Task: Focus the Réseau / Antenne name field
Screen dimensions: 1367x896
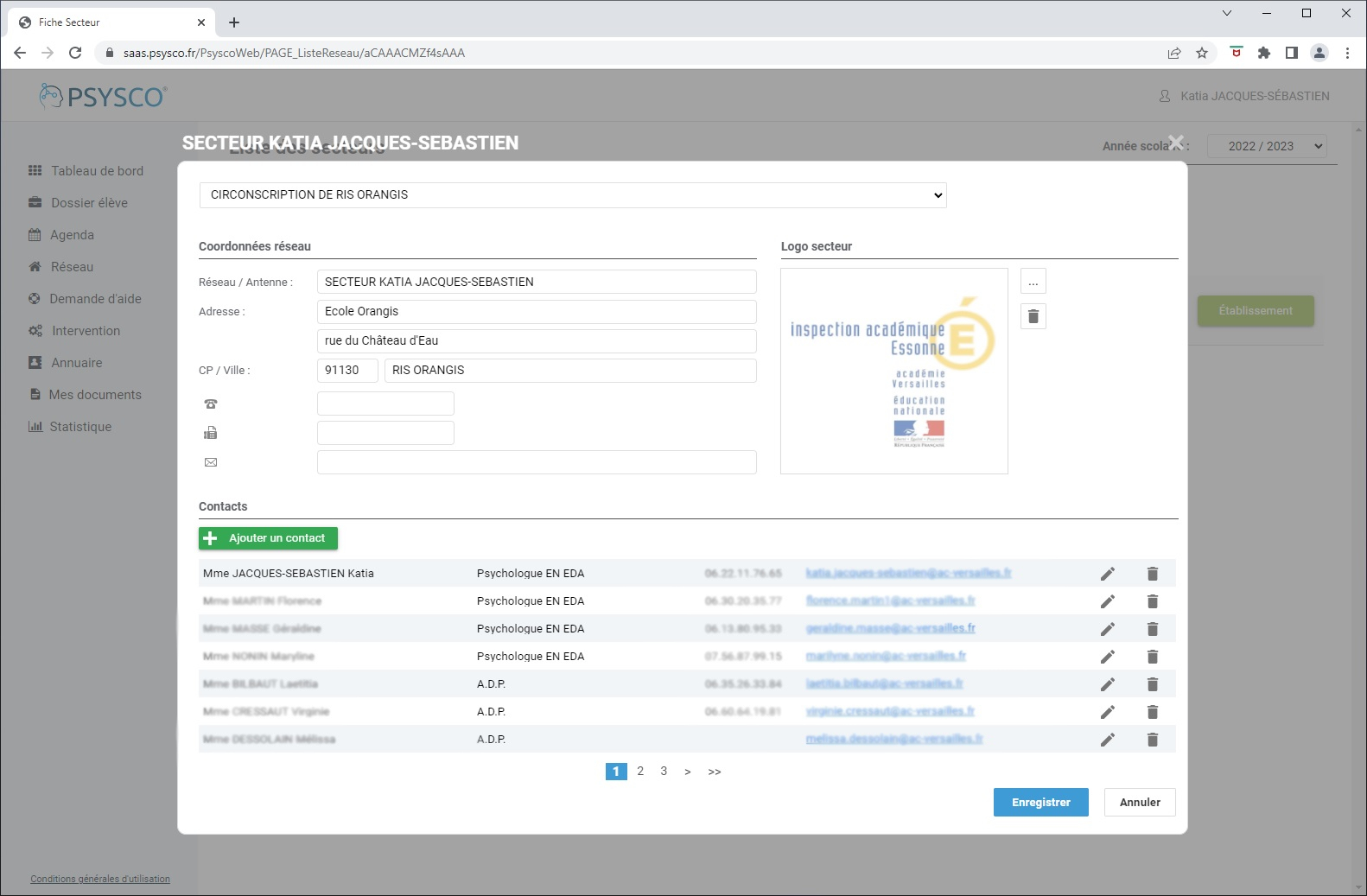Action: coord(536,282)
